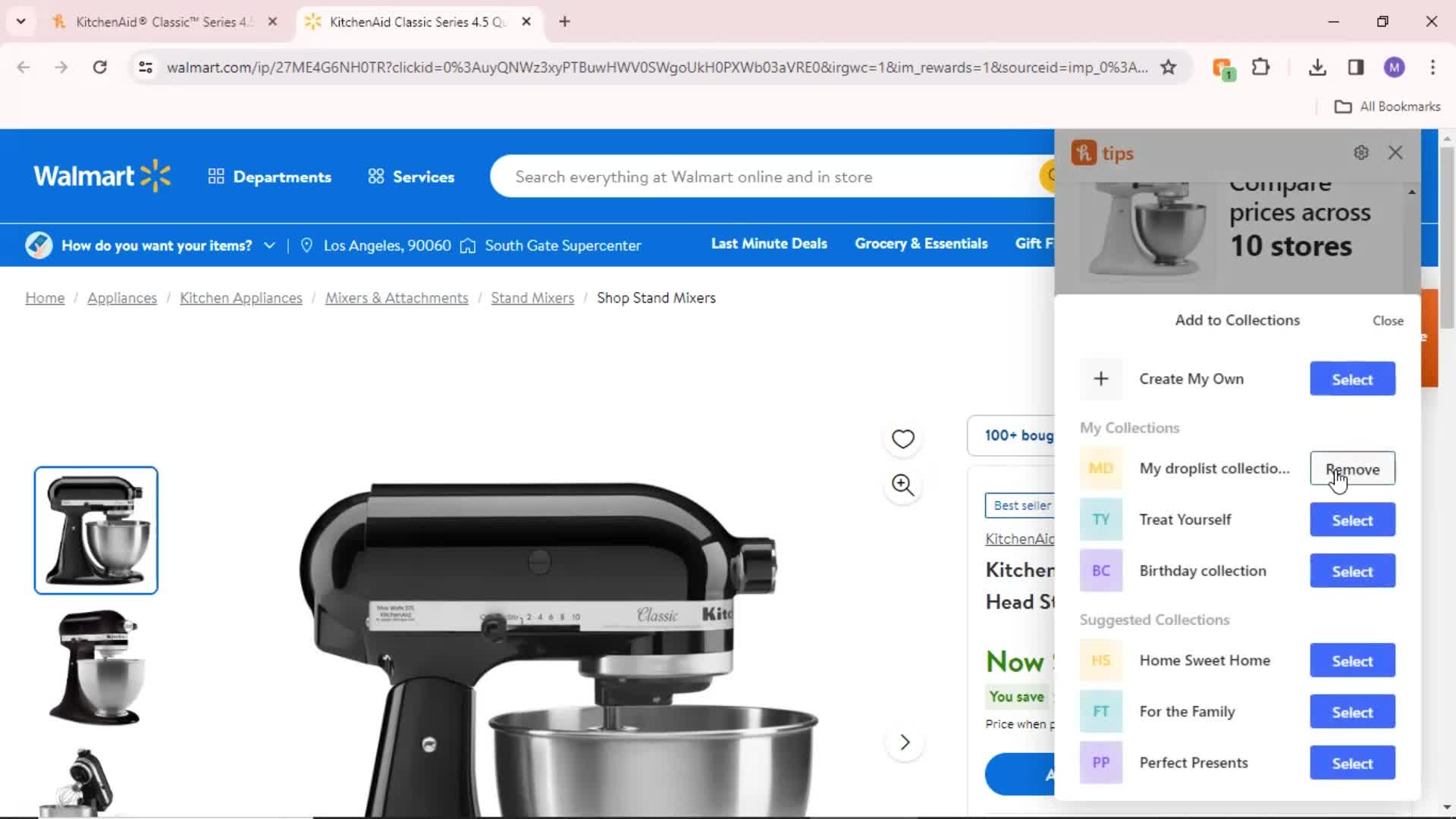Go back to the previous page
The image size is (1456, 819).
pyautogui.click(x=24, y=67)
